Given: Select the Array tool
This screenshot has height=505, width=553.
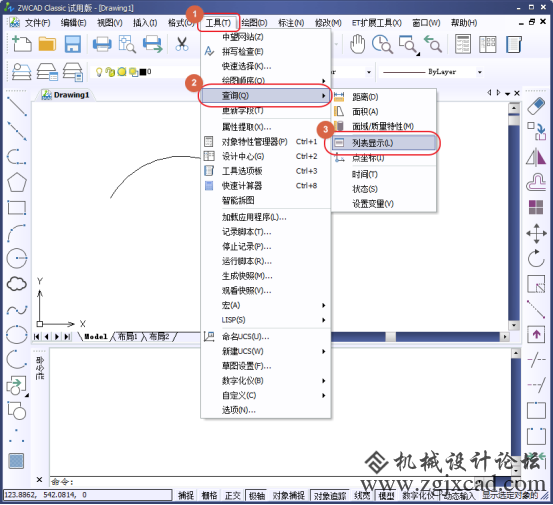Looking at the screenshot, I should (536, 207).
